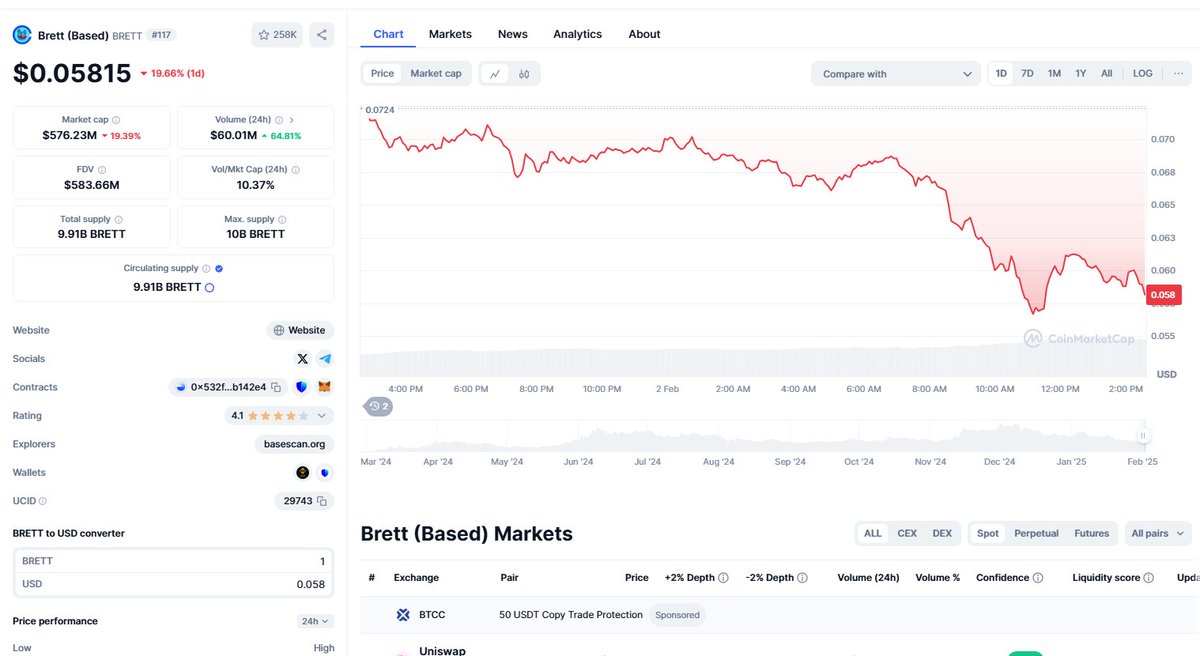Open the black-gold wallet icon in Wallets row
1200x656 pixels.
302,473
